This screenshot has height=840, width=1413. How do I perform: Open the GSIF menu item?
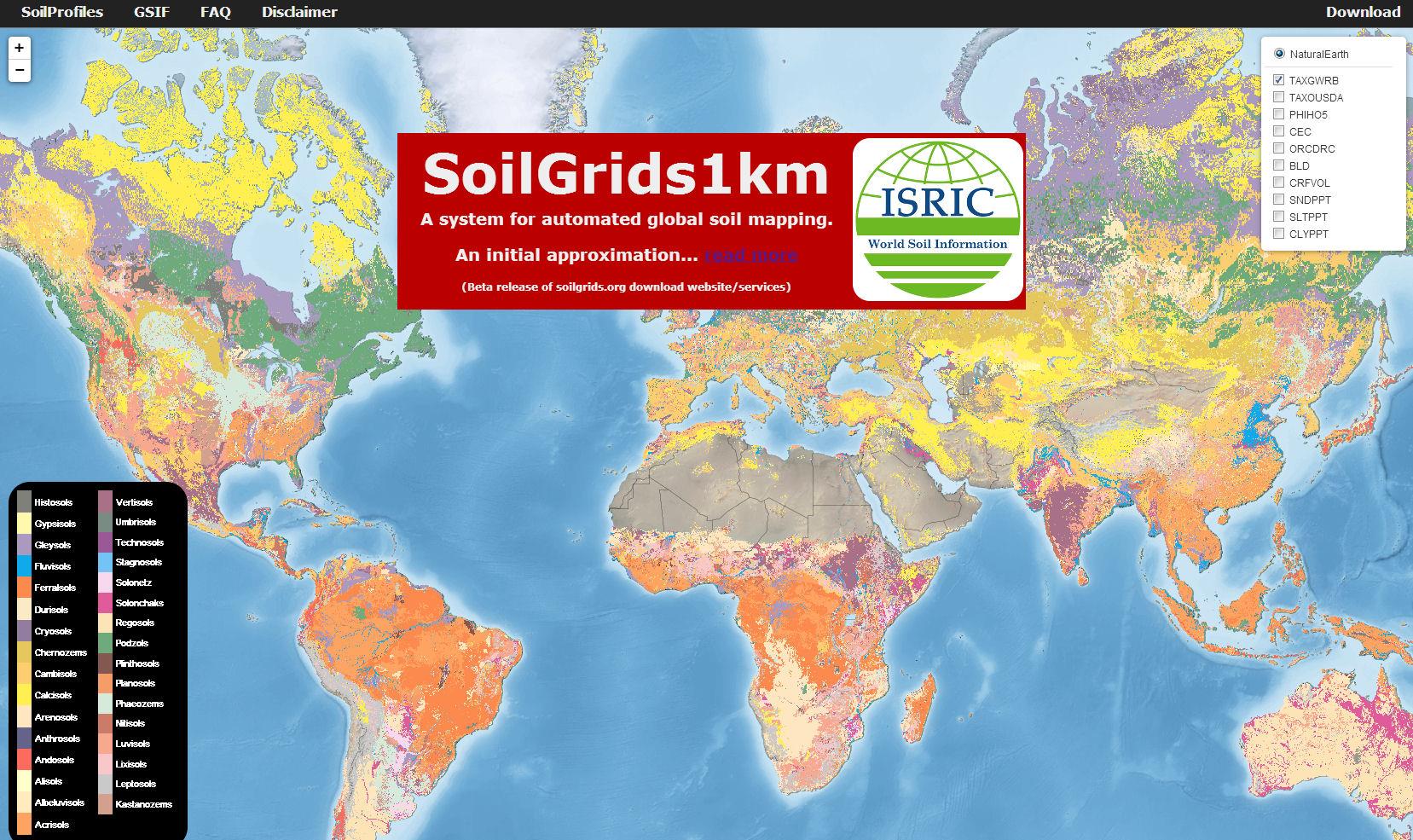click(152, 12)
